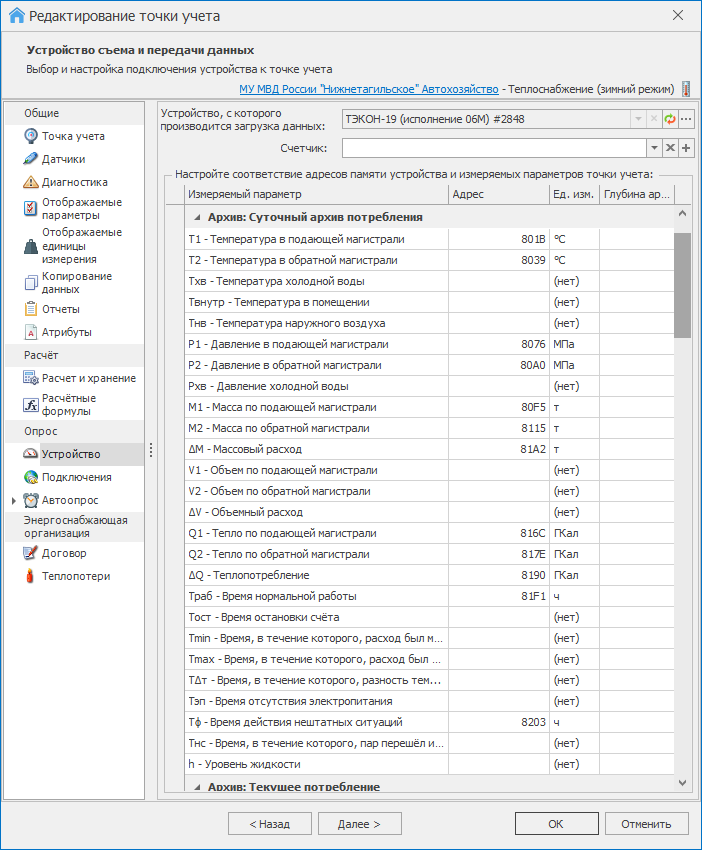Click the Диагностика warning icon
The image size is (702, 850).
(31, 182)
